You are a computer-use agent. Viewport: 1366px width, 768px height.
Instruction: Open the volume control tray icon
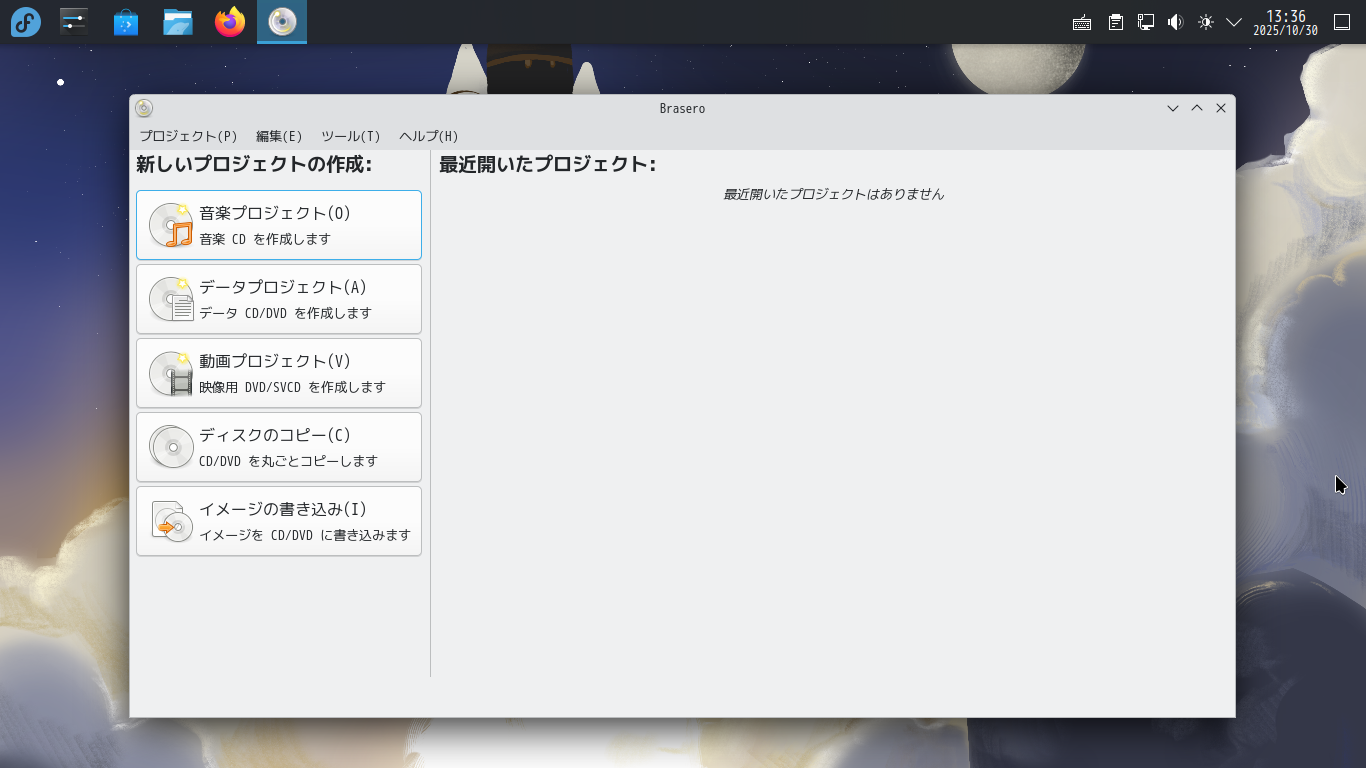point(1176,22)
